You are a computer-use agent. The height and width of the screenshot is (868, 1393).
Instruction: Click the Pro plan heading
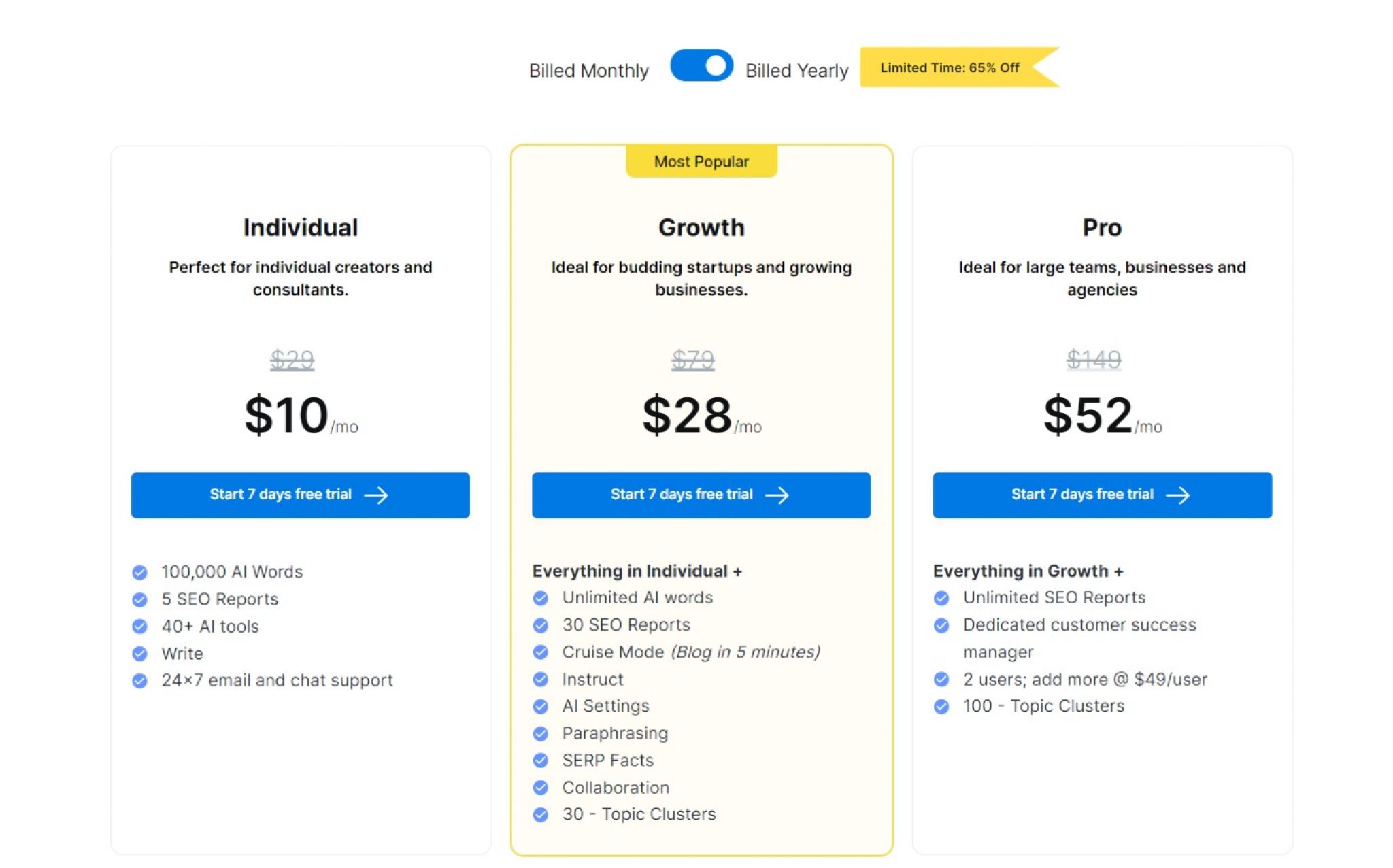click(1102, 227)
